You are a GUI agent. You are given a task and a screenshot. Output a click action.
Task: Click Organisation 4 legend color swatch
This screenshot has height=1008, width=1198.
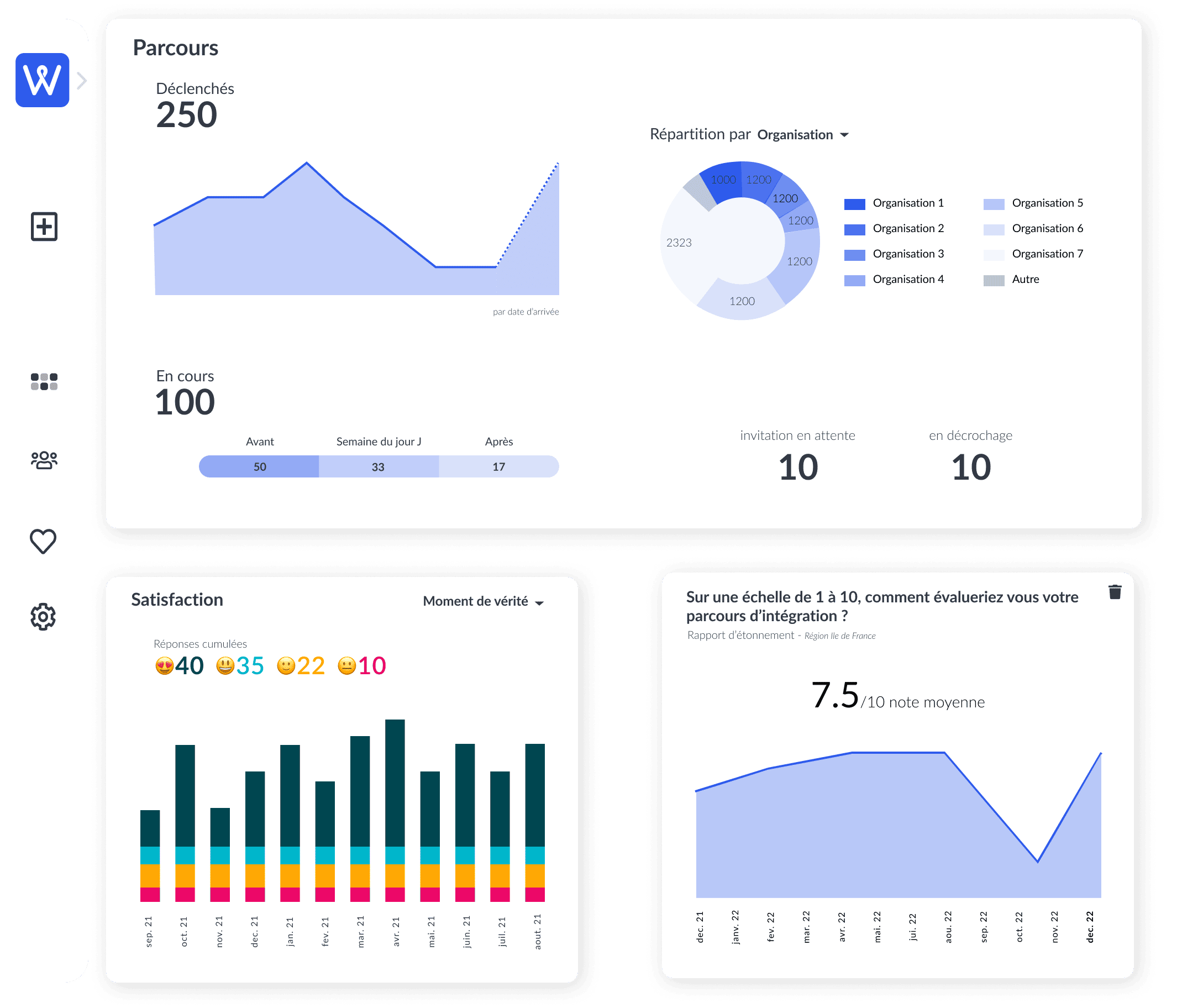(x=855, y=281)
